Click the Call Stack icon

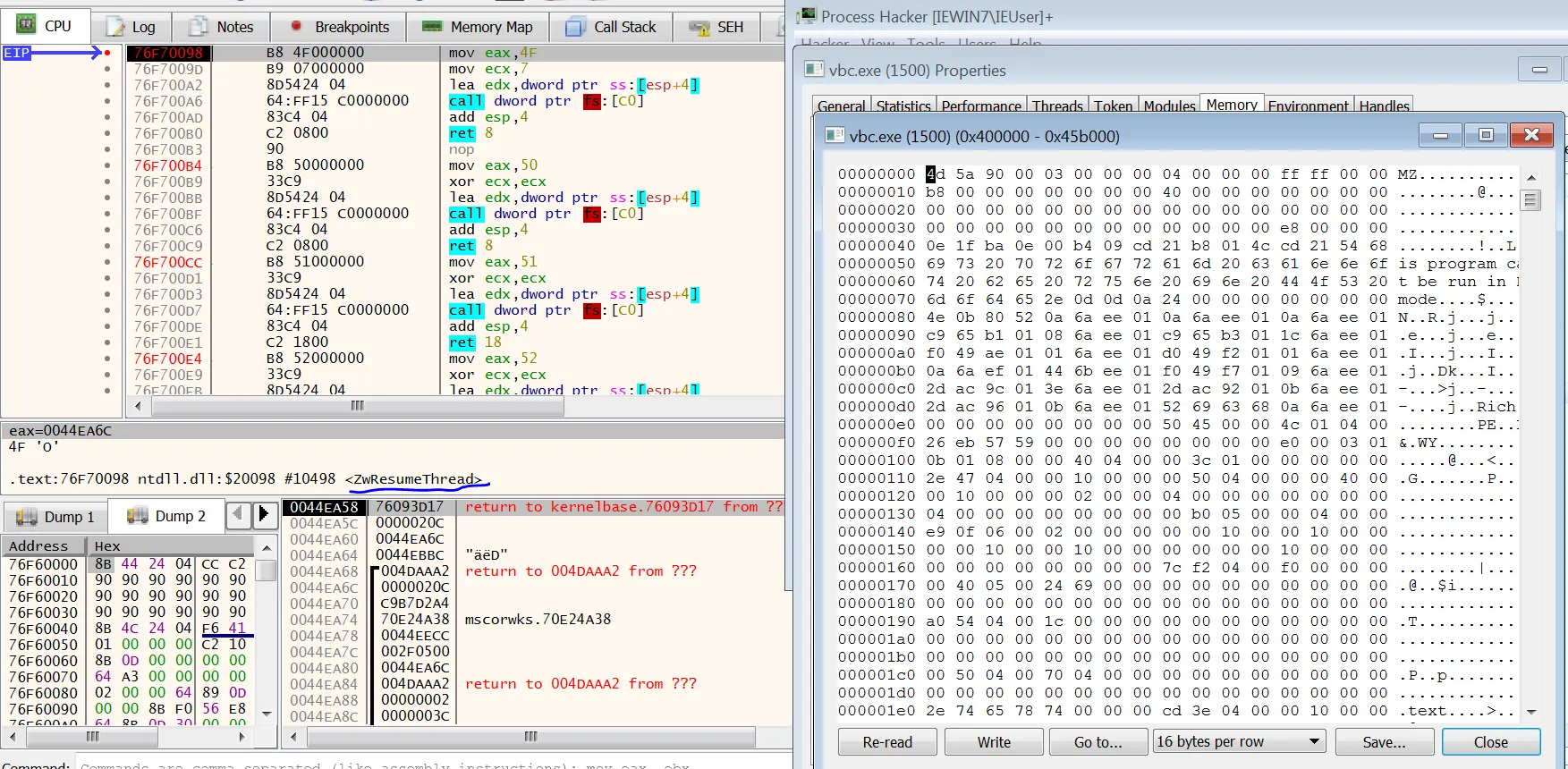point(575,27)
